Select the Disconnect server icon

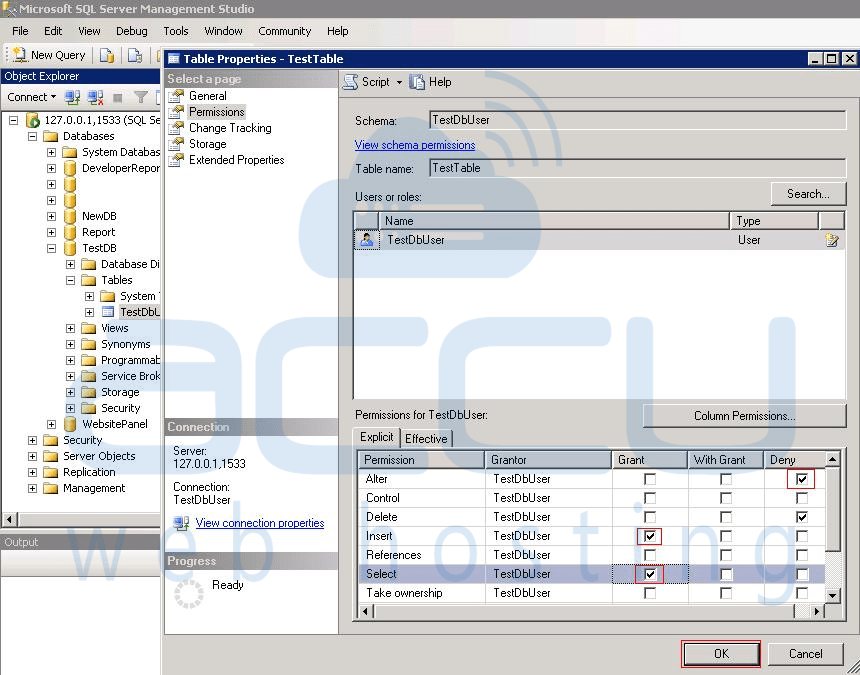point(94,96)
